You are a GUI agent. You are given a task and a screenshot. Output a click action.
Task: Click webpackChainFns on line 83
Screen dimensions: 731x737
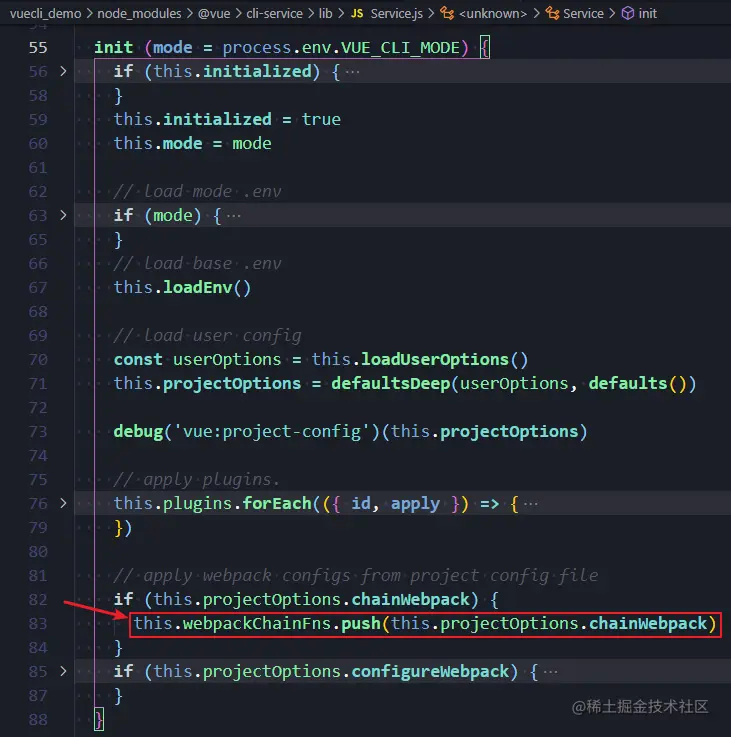coord(257,623)
